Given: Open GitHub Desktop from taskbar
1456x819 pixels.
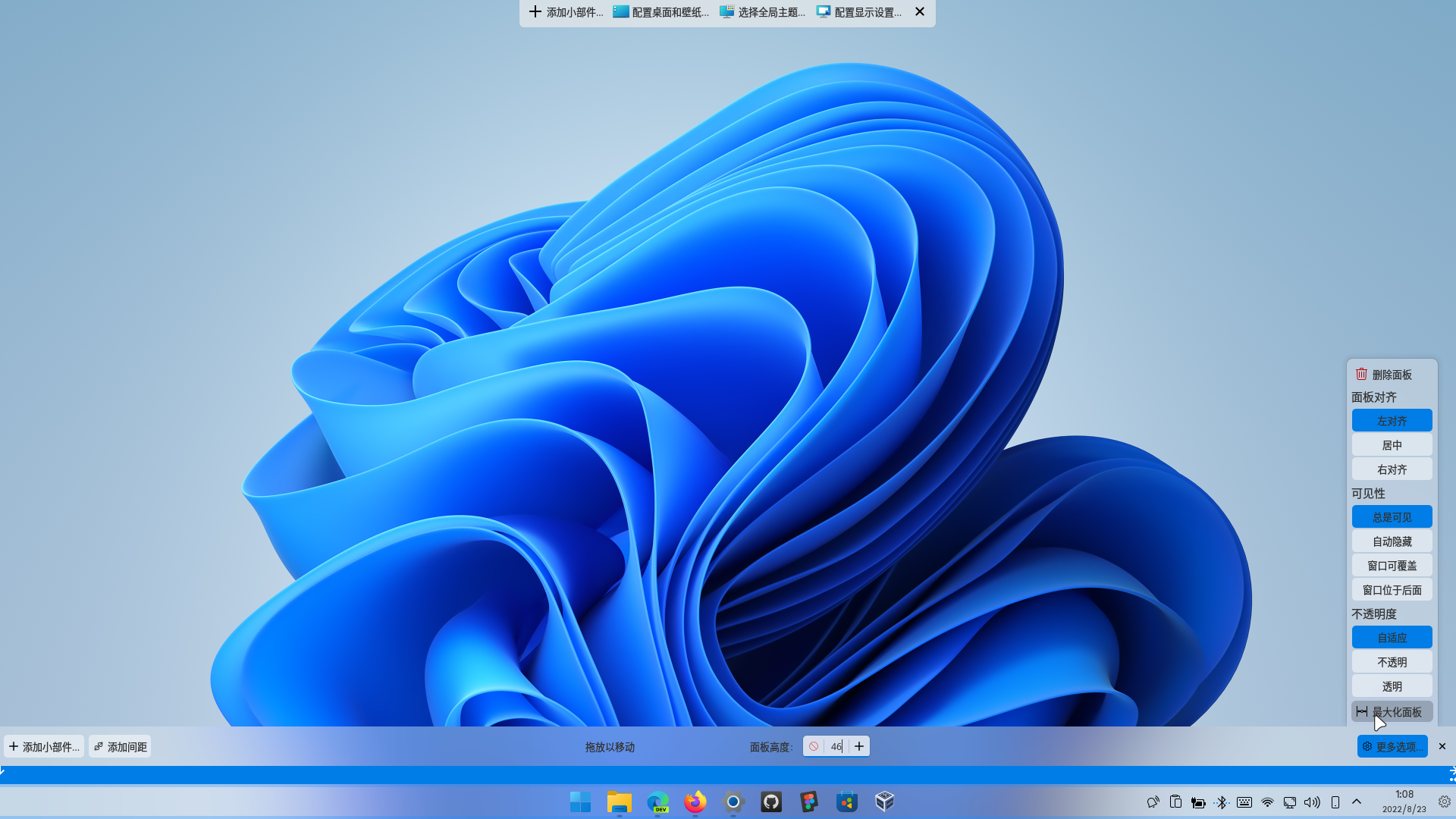Looking at the screenshot, I should 771,802.
